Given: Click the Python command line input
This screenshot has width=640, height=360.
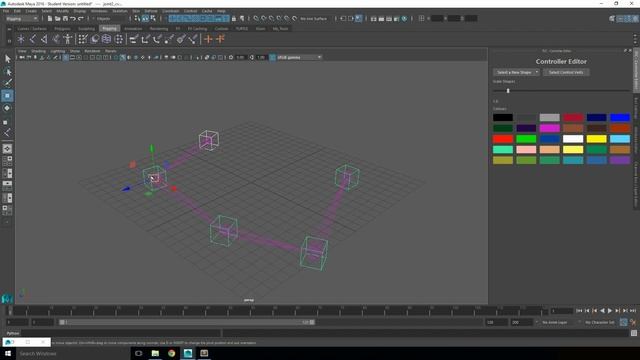Looking at the screenshot, I should pos(121,333).
